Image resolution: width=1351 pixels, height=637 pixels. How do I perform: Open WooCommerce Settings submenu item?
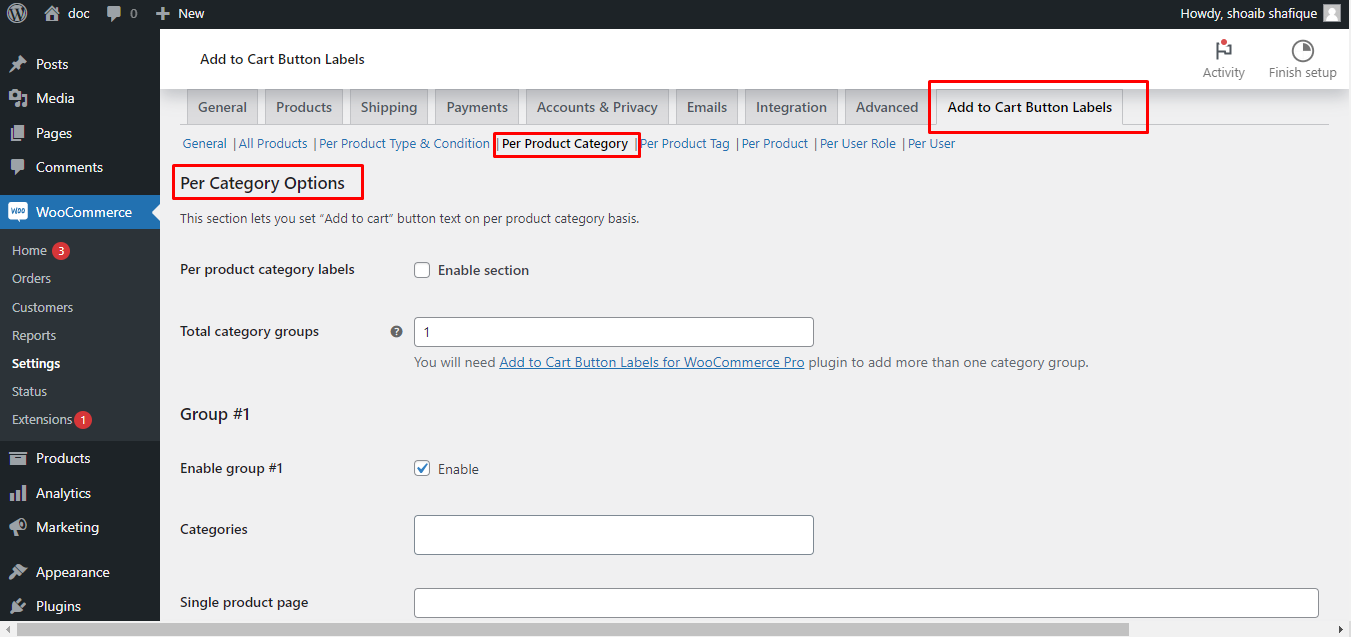point(36,363)
